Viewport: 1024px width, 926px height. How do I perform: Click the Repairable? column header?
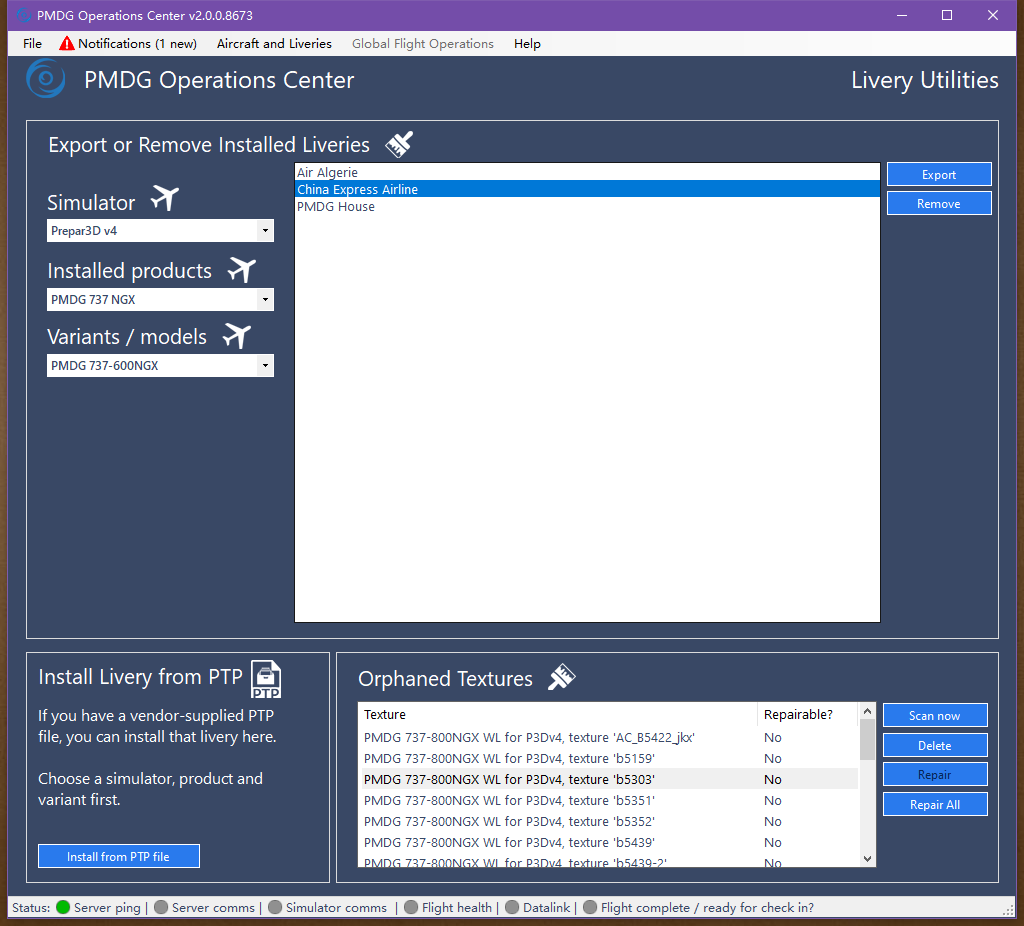pos(807,714)
